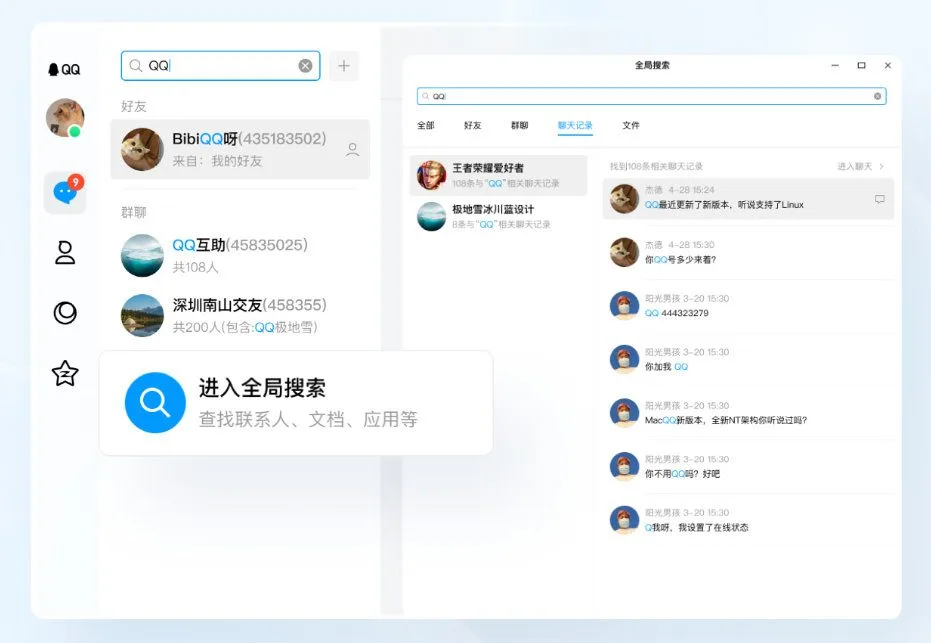Open the favorites star icon in sidebar
Image resolution: width=931 pixels, height=643 pixels.
tap(65, 374)
